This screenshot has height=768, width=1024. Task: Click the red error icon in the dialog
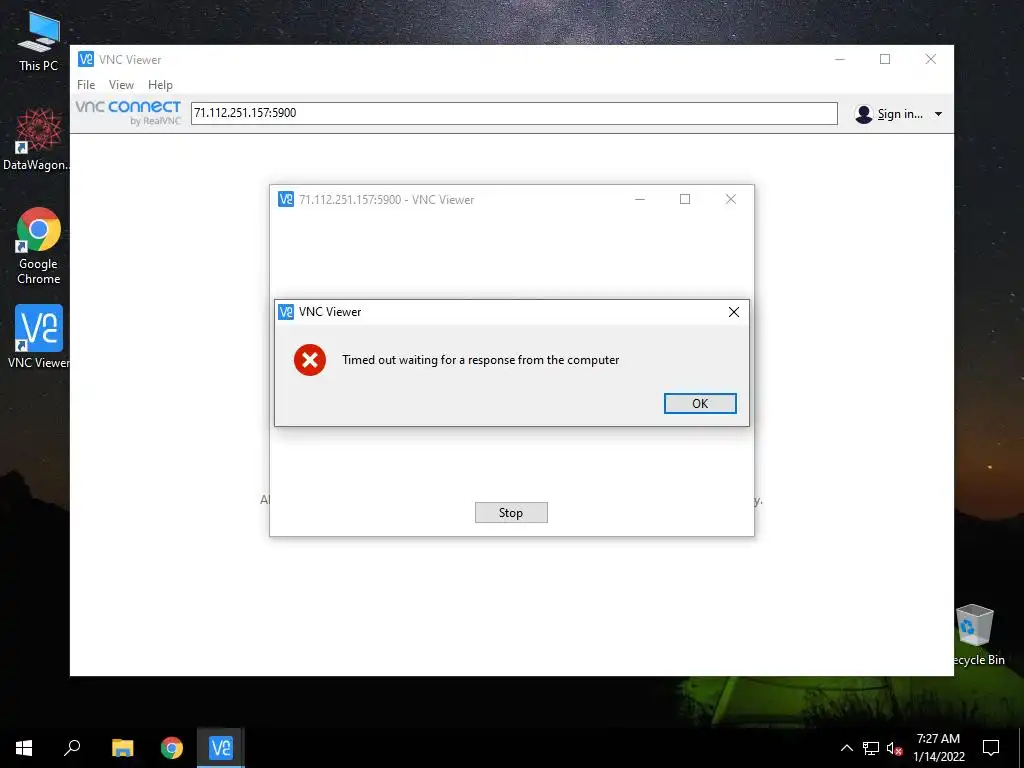pyautogui.click(x=310, y=360)
